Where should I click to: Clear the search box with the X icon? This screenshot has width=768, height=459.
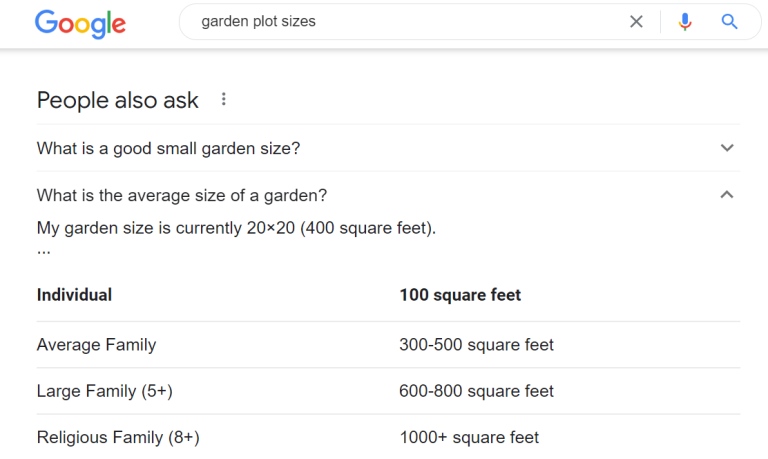(x=636, y=22)
